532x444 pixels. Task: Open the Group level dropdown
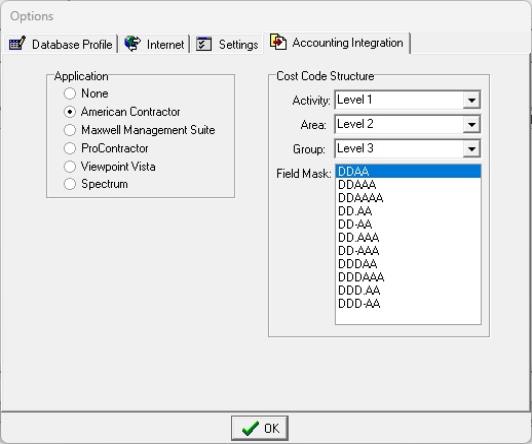click(472, 149)
